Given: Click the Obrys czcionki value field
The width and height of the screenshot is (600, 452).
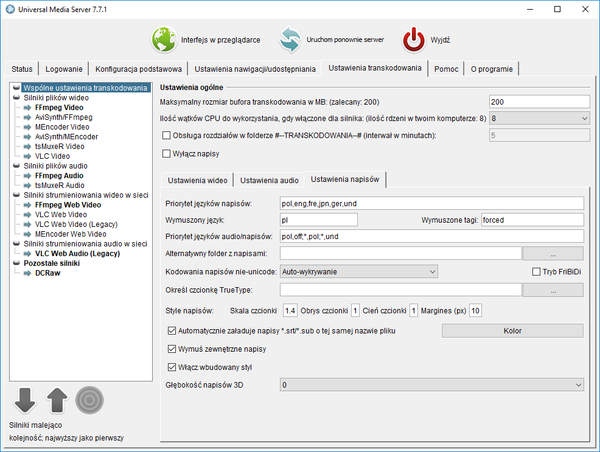Looking at the screenshot, I should (x=355, y=310).
